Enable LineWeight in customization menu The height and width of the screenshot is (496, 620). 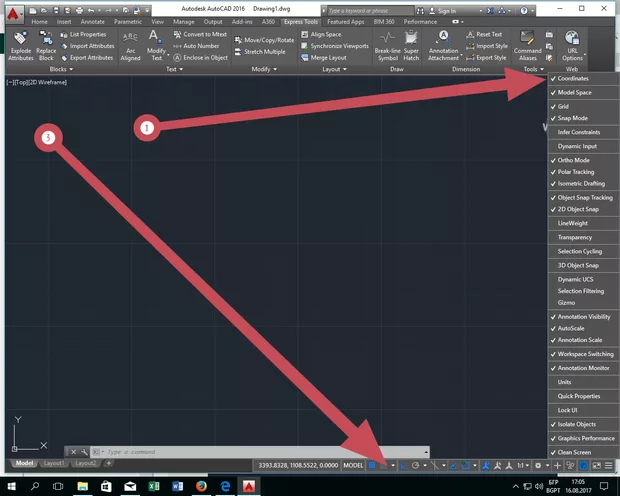pyautogui.click(x=584, y=223)
